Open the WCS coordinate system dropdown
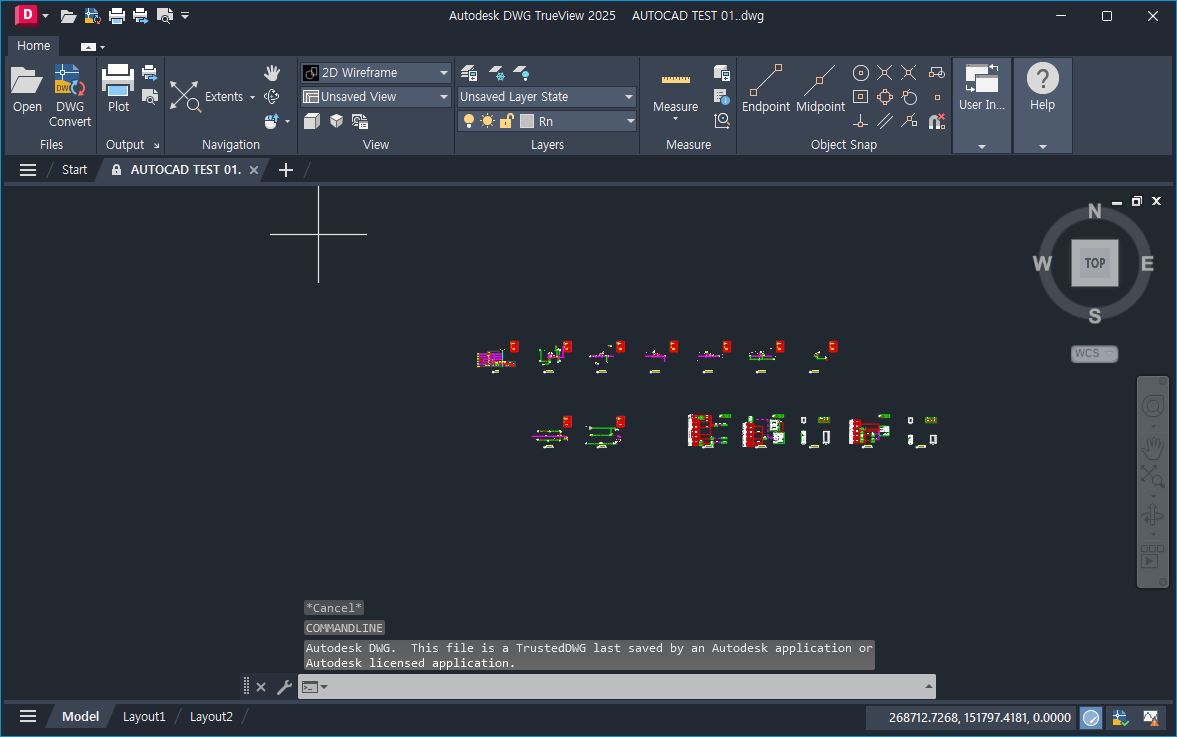The width and height of the screenshot is (1177, 737). point(1094,353)
